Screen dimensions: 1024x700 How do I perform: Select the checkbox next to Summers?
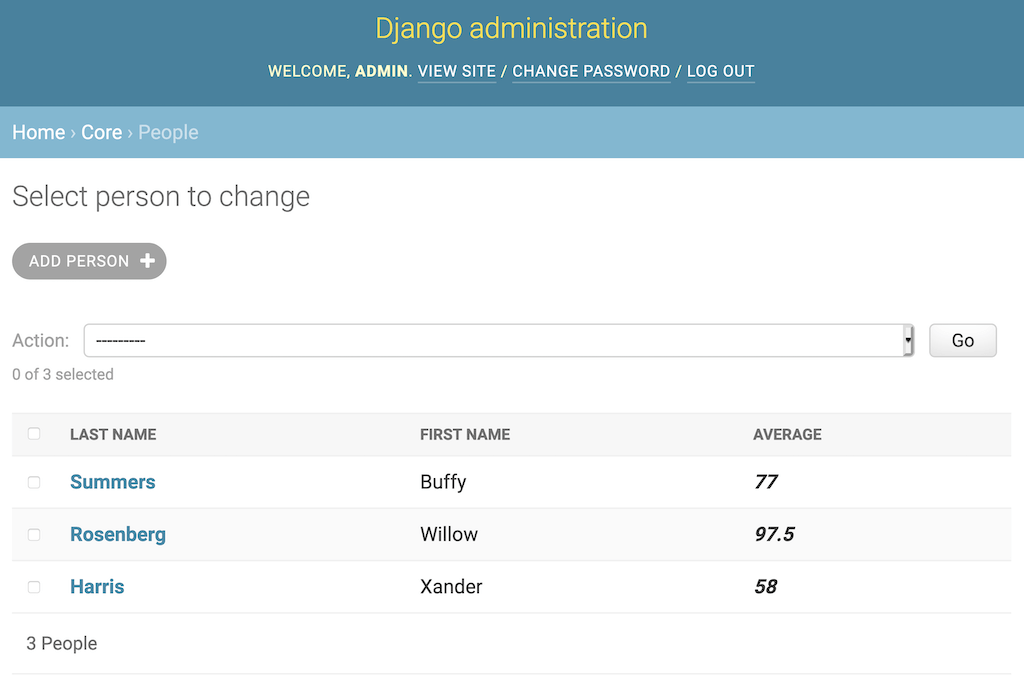pos(34,482)
